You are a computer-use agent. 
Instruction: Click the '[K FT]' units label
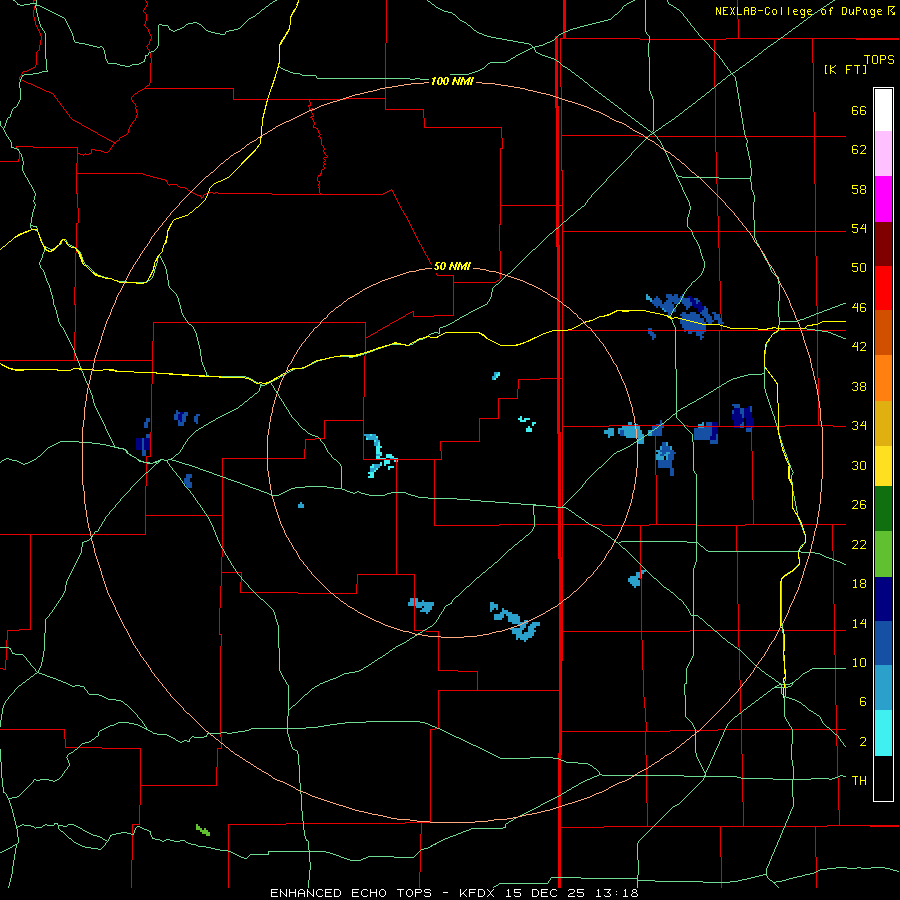[x=845, y=69]
